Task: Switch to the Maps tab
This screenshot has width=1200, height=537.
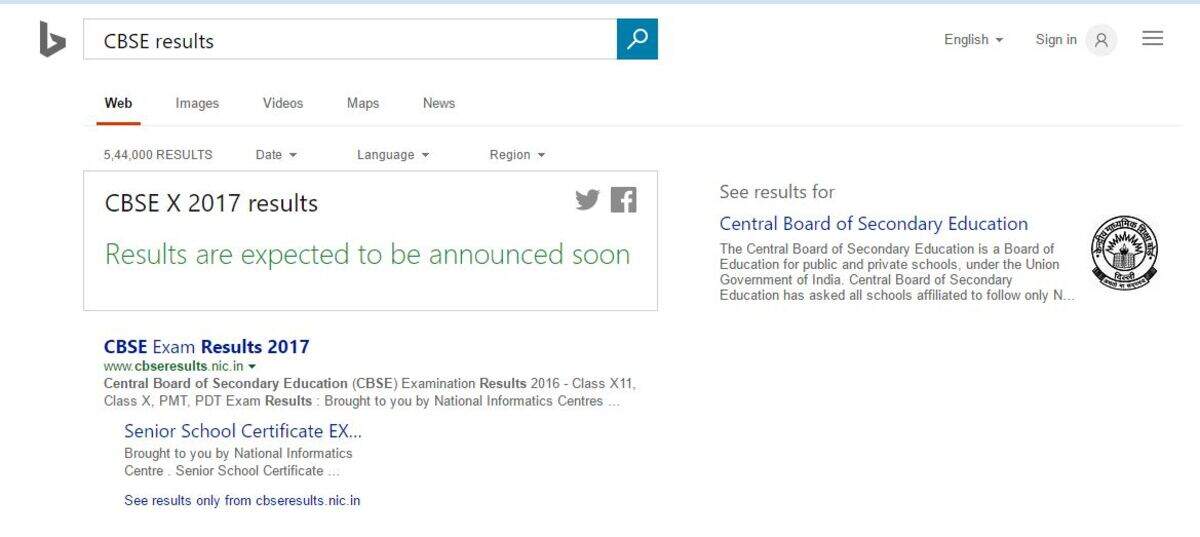Action: click(363, 103)
